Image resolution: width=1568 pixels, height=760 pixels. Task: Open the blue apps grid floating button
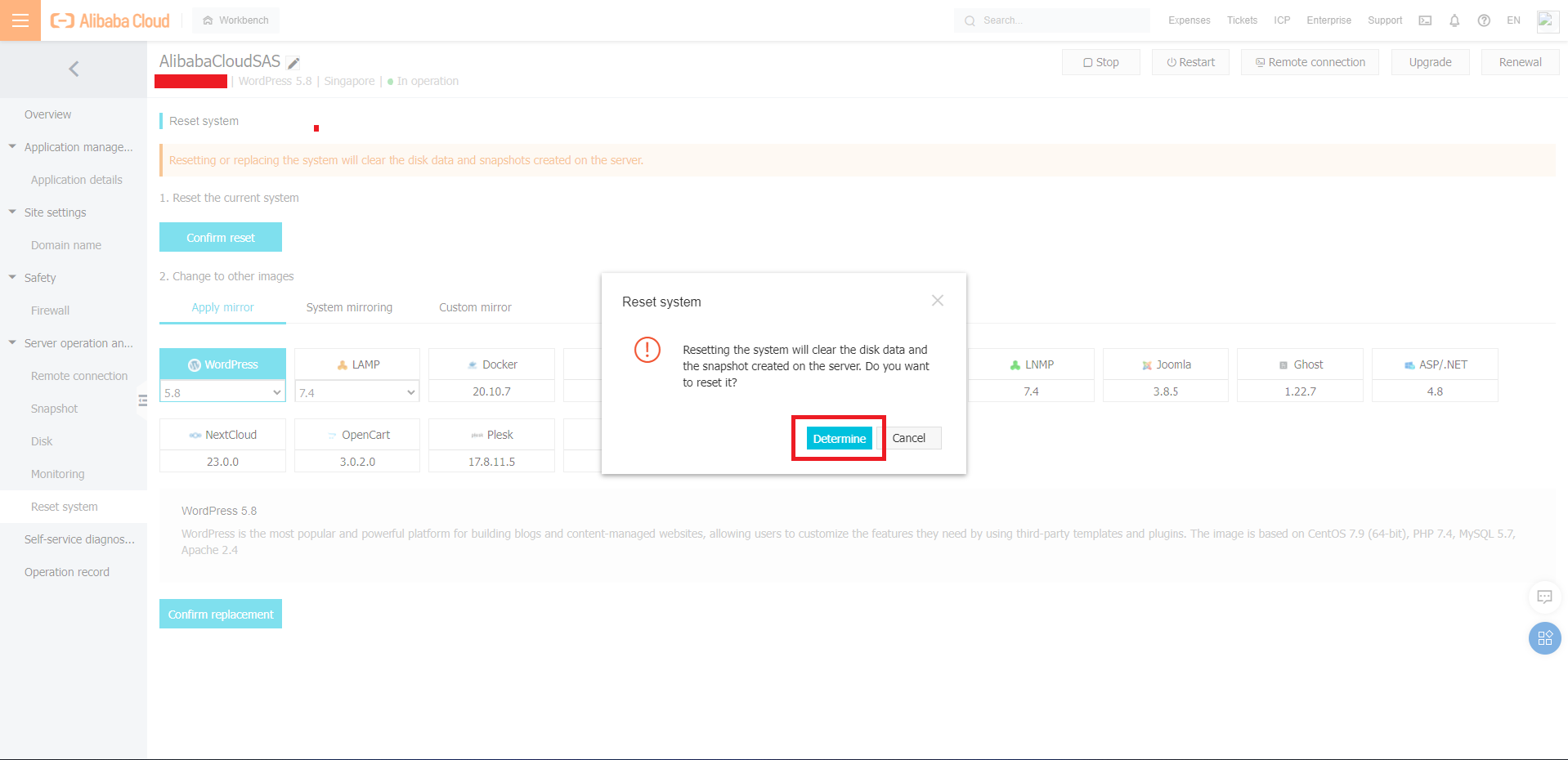point(1544,638)
